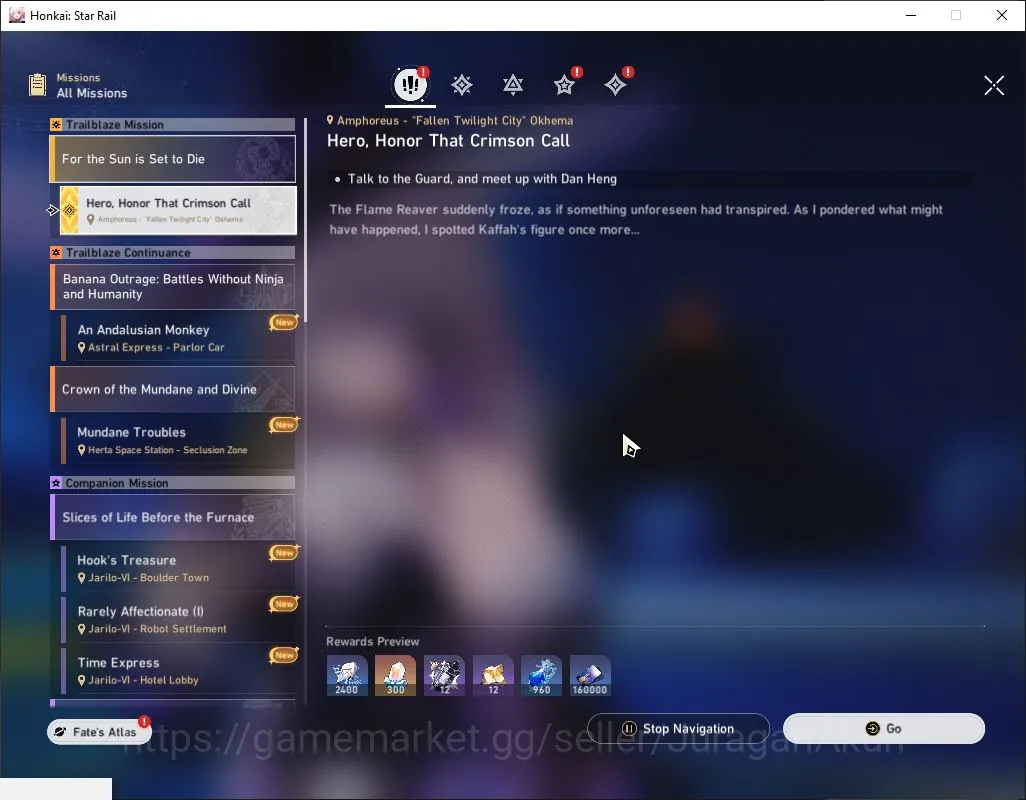Click the Talk to the Guard objective text
Image resolution: width=1026 pixels, height=800 pixels.
click(x=482, y=179)
